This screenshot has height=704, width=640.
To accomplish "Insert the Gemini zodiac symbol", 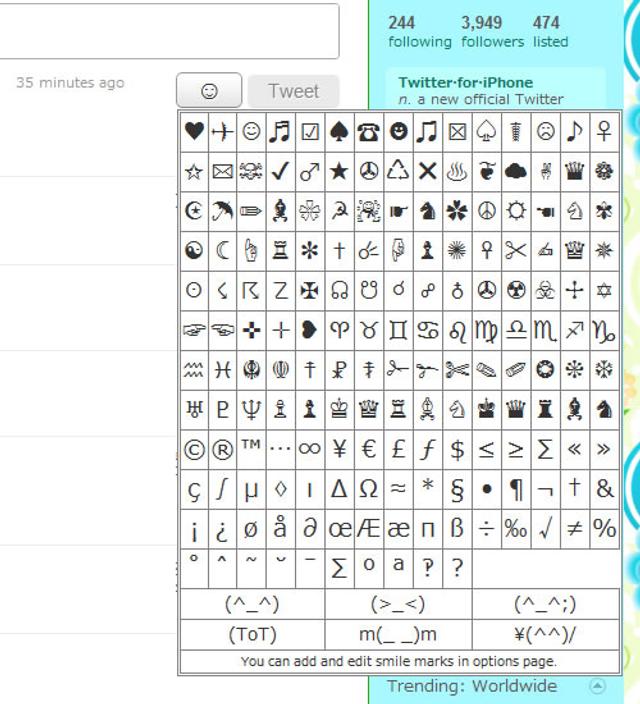I will coord(398,330).
